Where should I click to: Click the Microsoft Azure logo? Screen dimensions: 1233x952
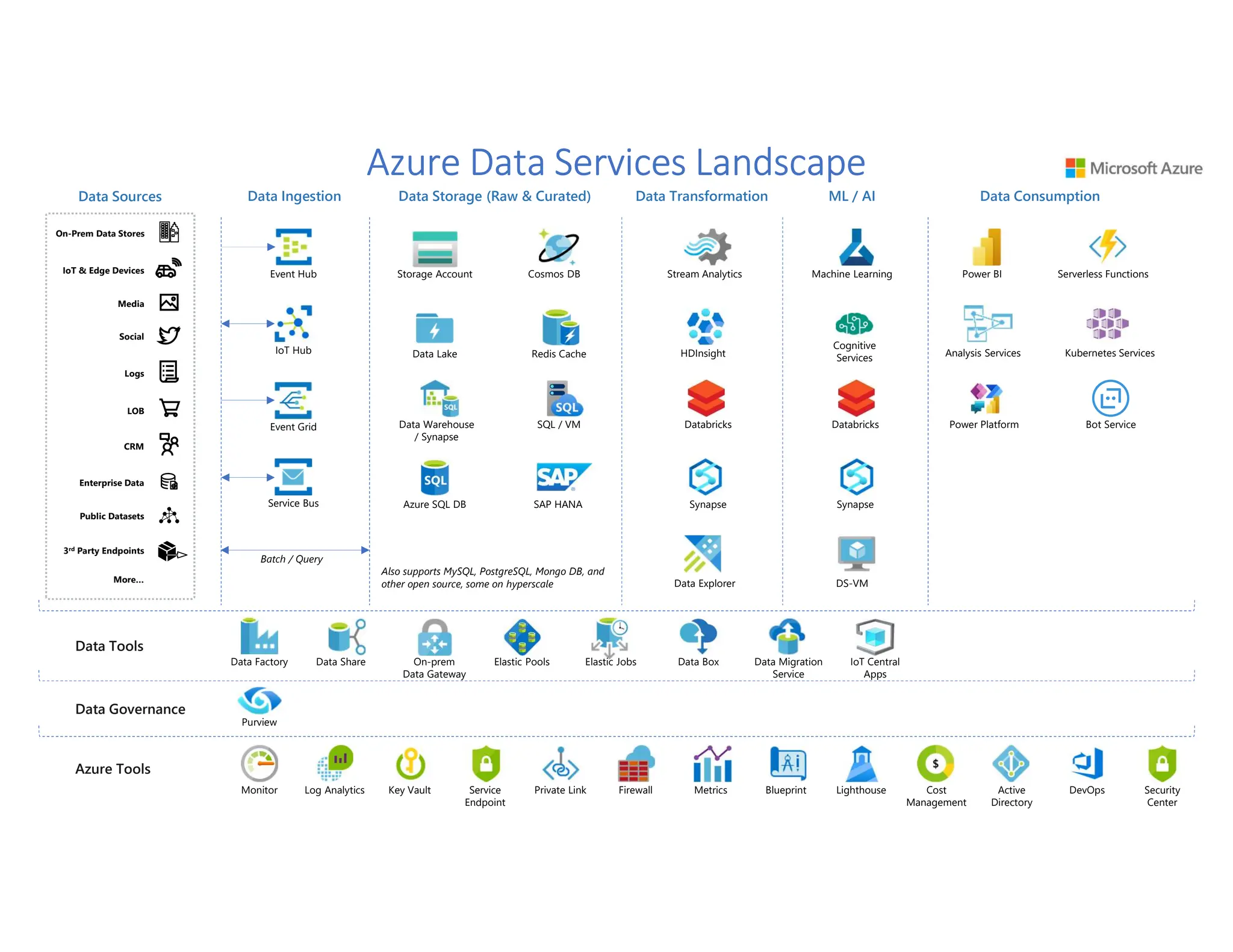1133,168
